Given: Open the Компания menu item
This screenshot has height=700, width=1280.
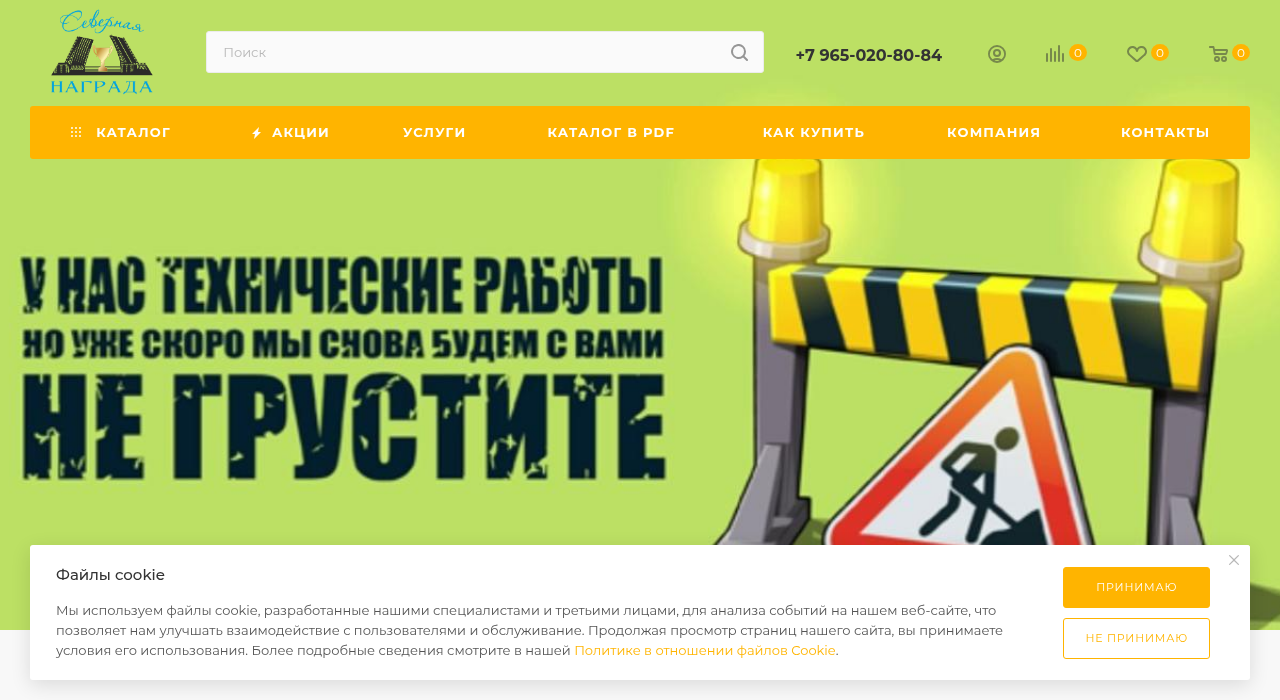Looking at the screenshot, I should (994, 132).
